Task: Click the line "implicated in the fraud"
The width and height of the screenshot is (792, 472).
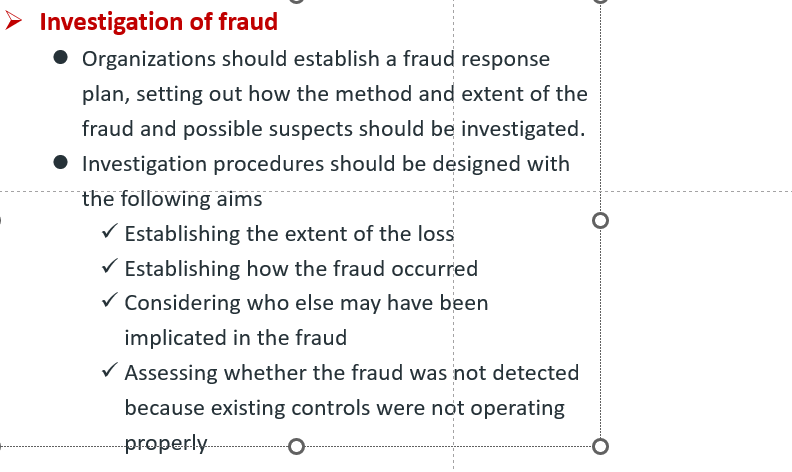Action: coord(236,338)
